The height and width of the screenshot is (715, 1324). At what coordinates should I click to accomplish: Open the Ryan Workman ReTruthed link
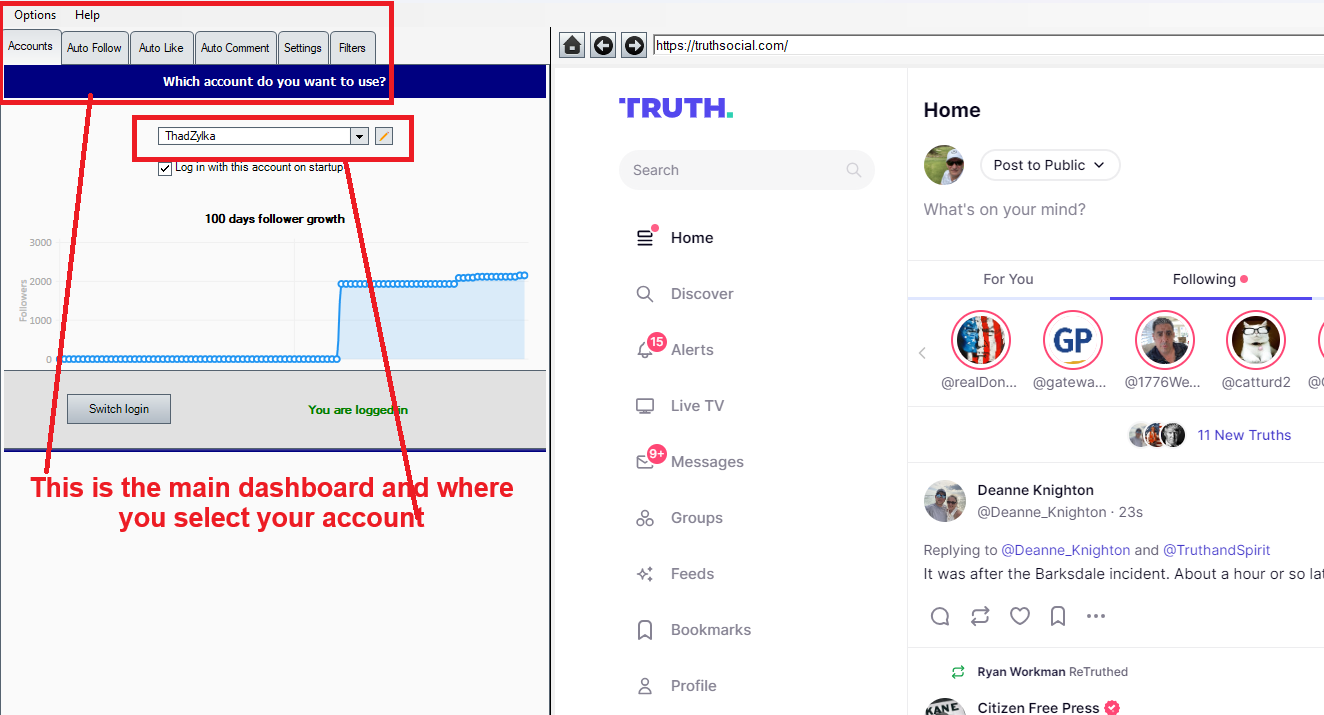tap(1052, 672)
